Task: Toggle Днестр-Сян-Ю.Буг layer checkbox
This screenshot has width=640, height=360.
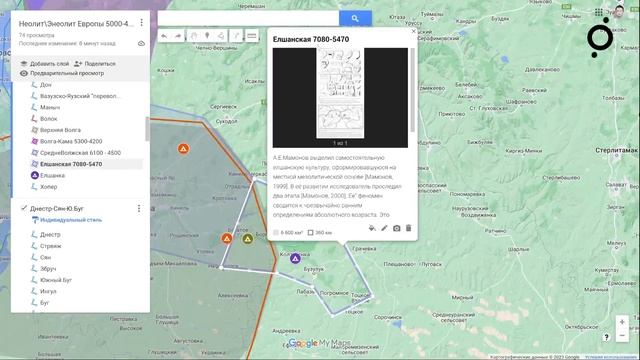Action: pos(24,208)
